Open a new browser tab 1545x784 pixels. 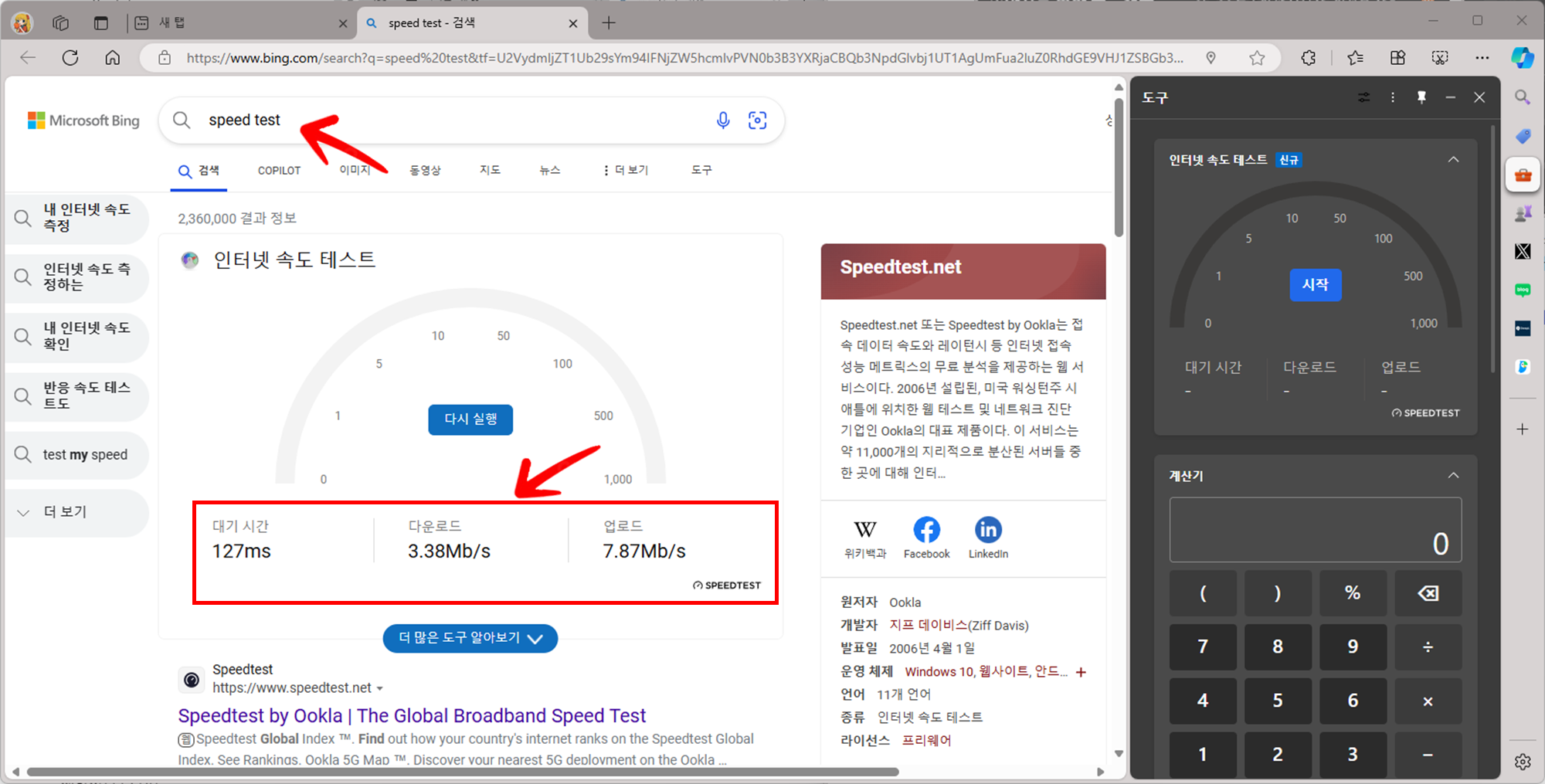tap(609, 23)
